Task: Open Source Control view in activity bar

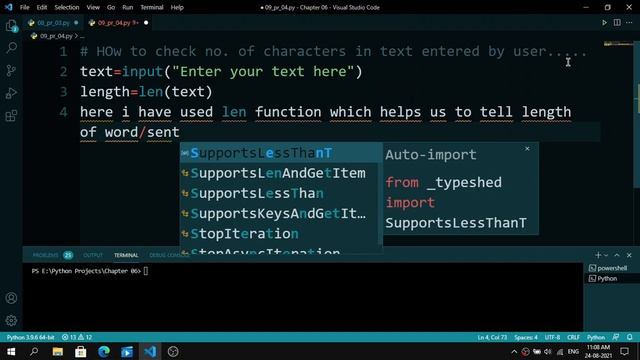Action: [11, 71]
